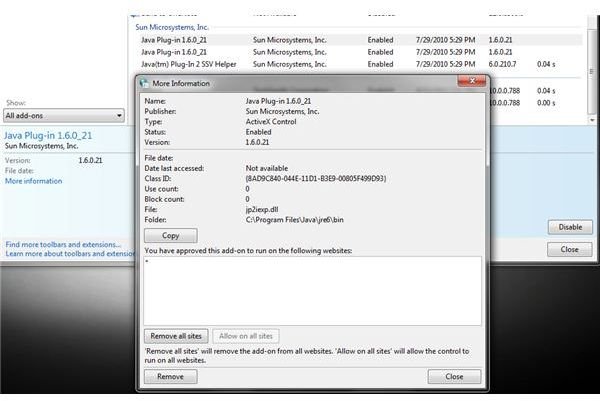The width and height of the screenshot is (600, 401).
Task: Click the Remove button in More Information dialog
Action: (x=171, y=377)
